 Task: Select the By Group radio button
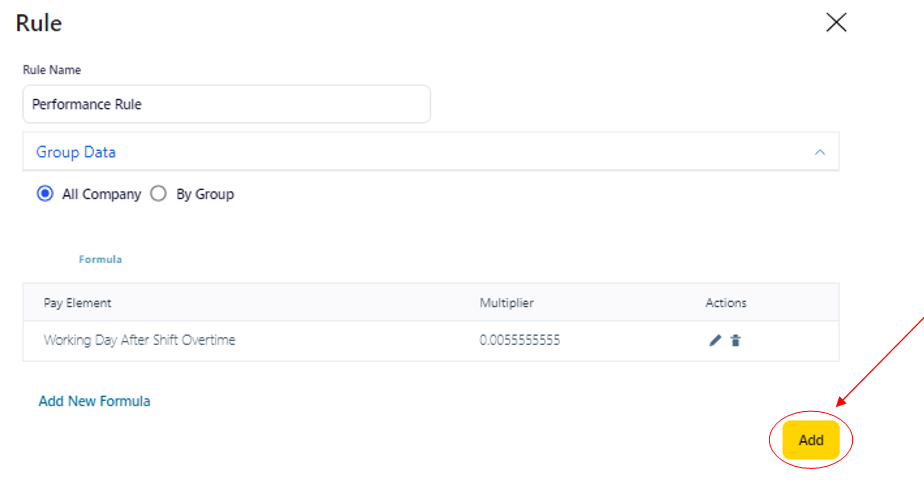pos(158,194)
